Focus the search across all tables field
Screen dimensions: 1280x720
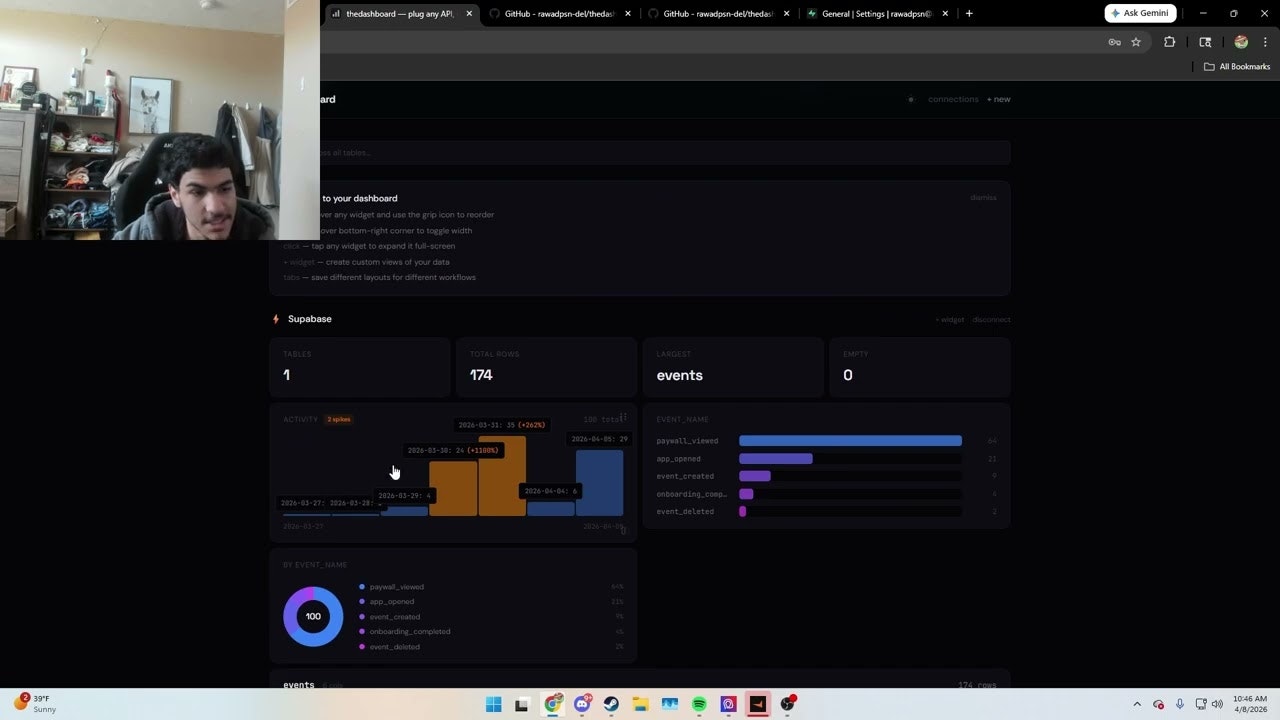pyautogui.click(x=664, y=152)
